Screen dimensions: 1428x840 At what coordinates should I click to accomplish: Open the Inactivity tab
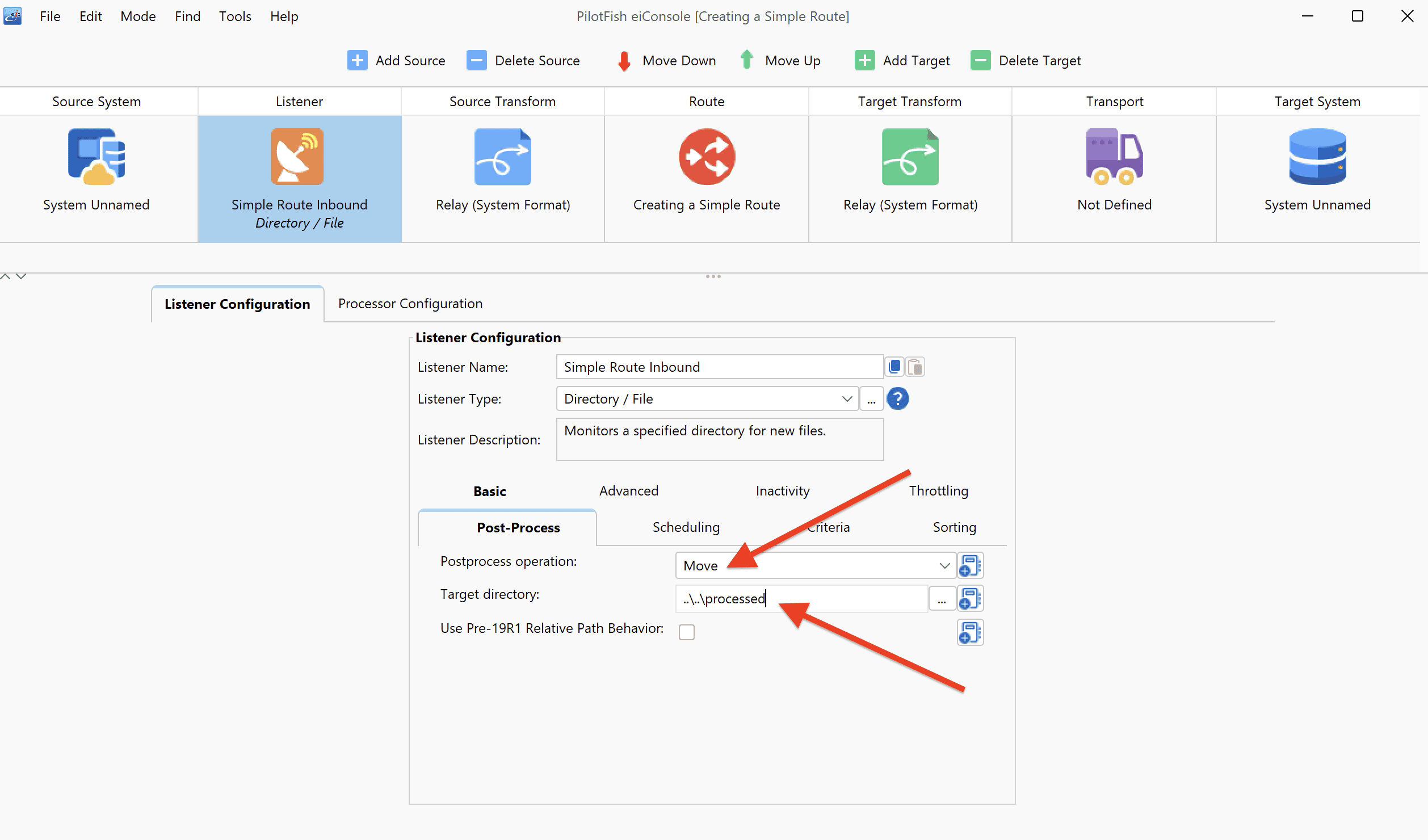(x=783, y=491)
